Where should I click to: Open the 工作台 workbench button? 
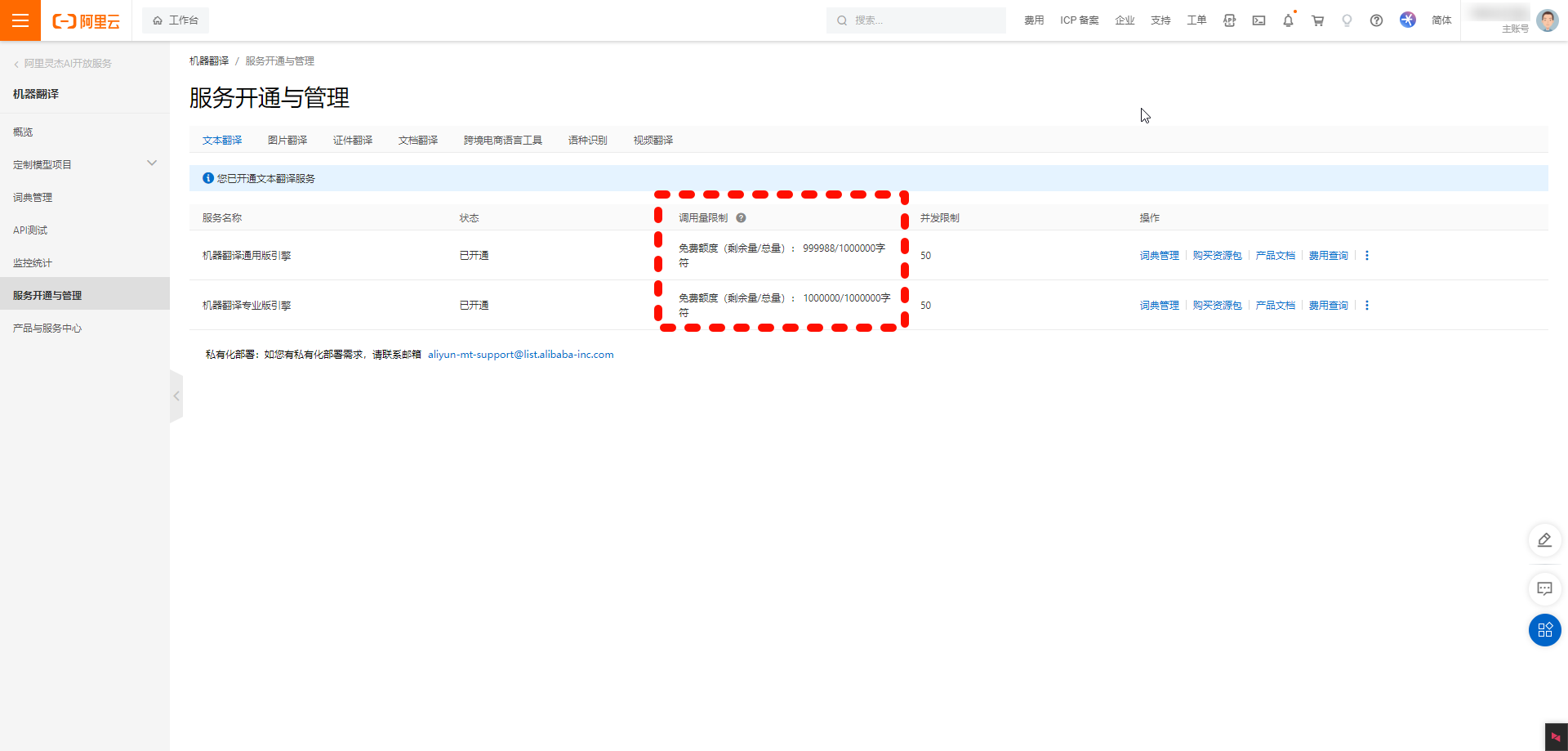(x=176, y=20)
